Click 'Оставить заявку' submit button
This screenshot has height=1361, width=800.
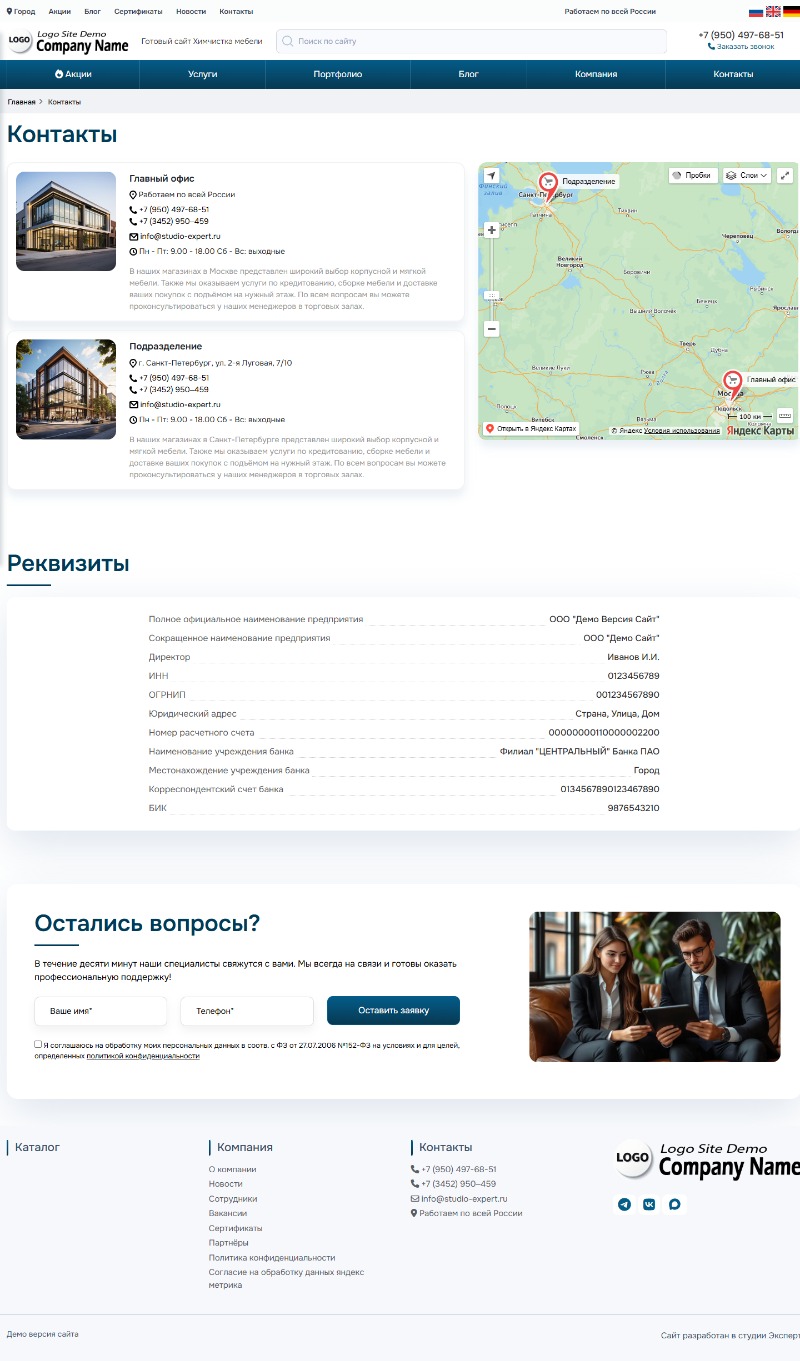pyautogui.click(x=393, y=1011)
